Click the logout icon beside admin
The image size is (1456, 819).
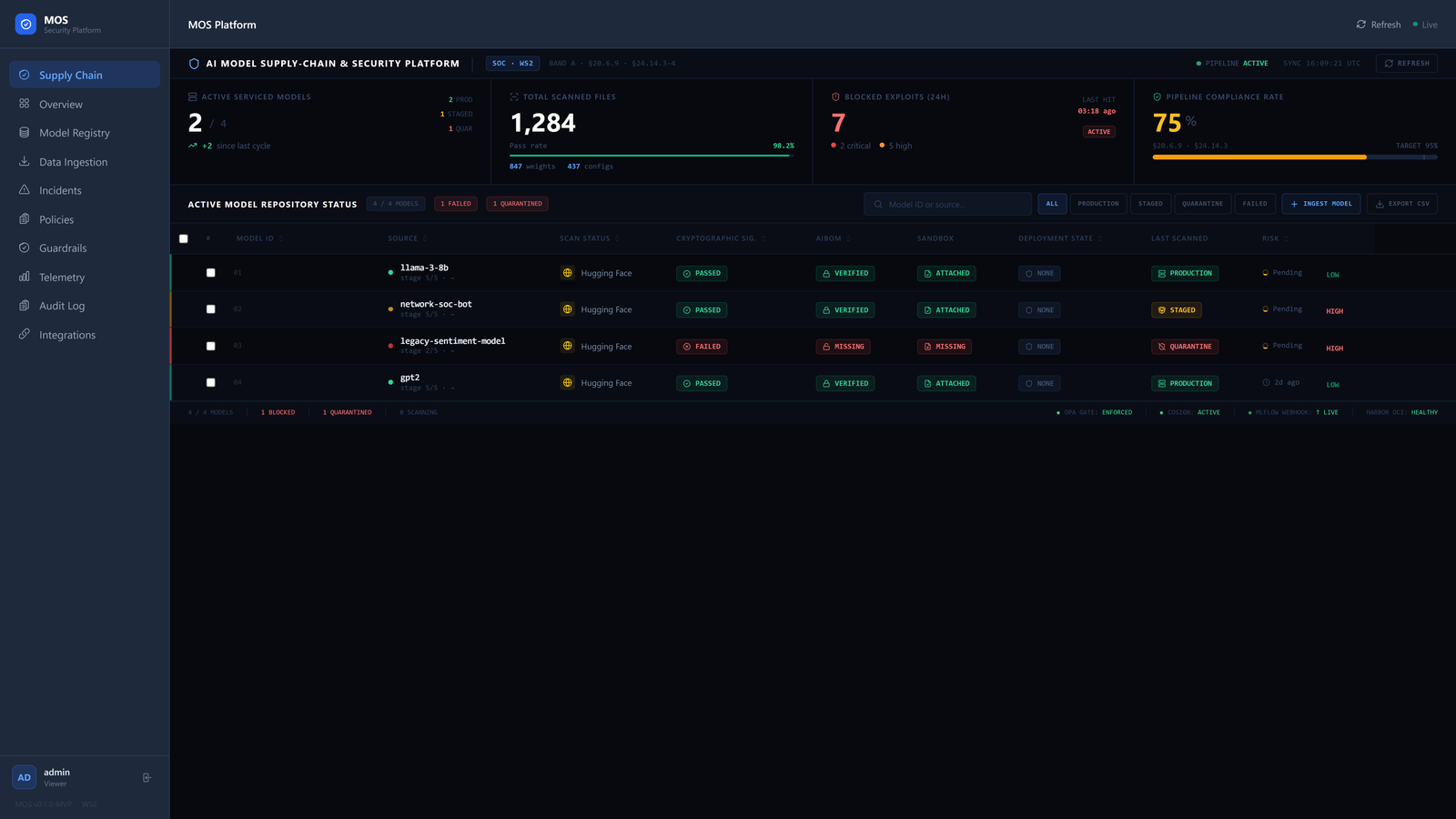coord(147,777)
